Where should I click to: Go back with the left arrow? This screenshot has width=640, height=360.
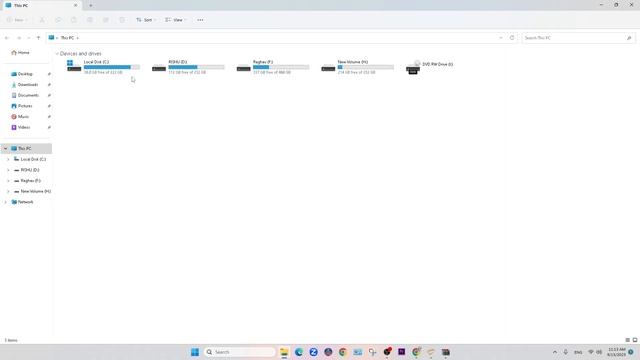[x=7, y=38]
